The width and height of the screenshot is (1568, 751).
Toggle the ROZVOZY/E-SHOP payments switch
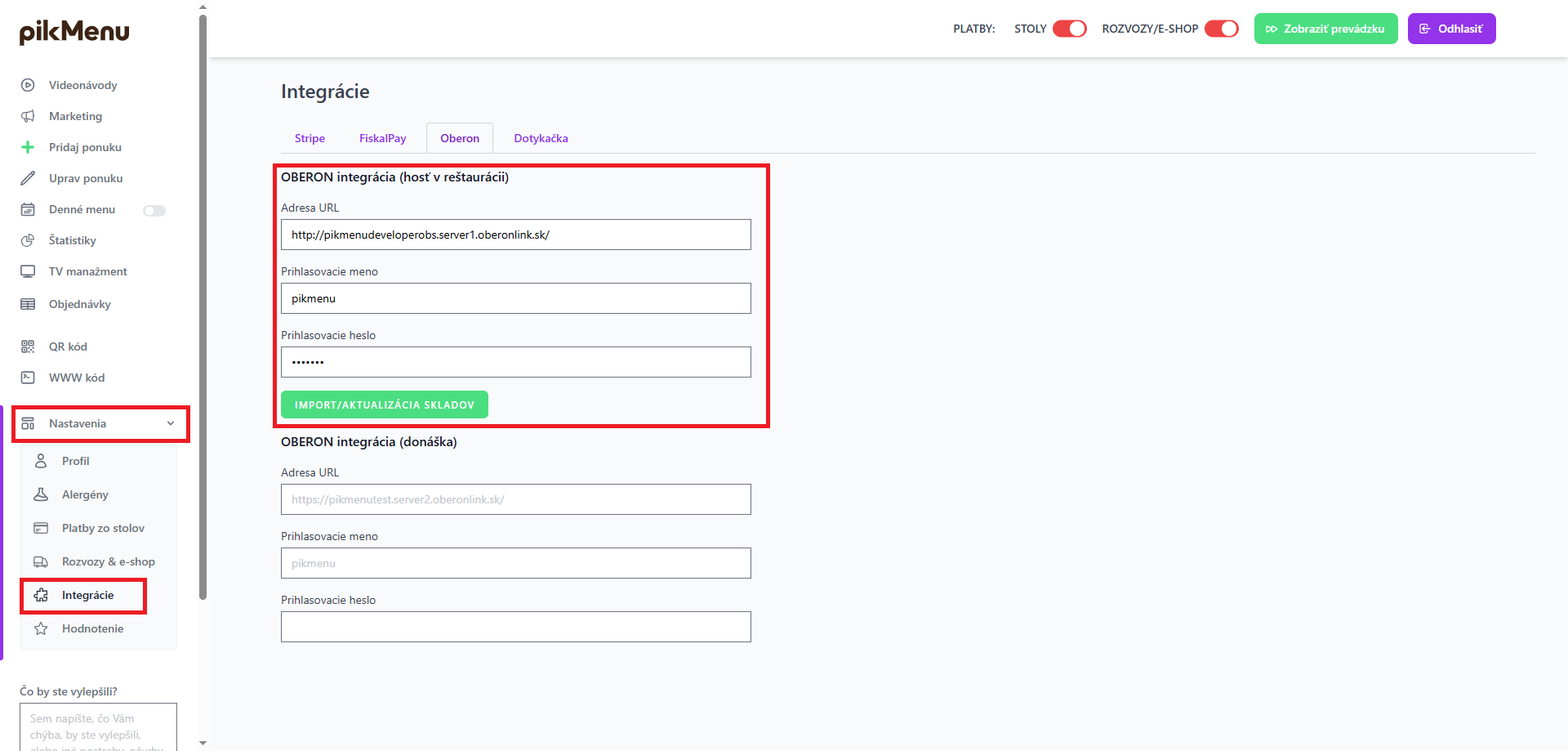1221,29
